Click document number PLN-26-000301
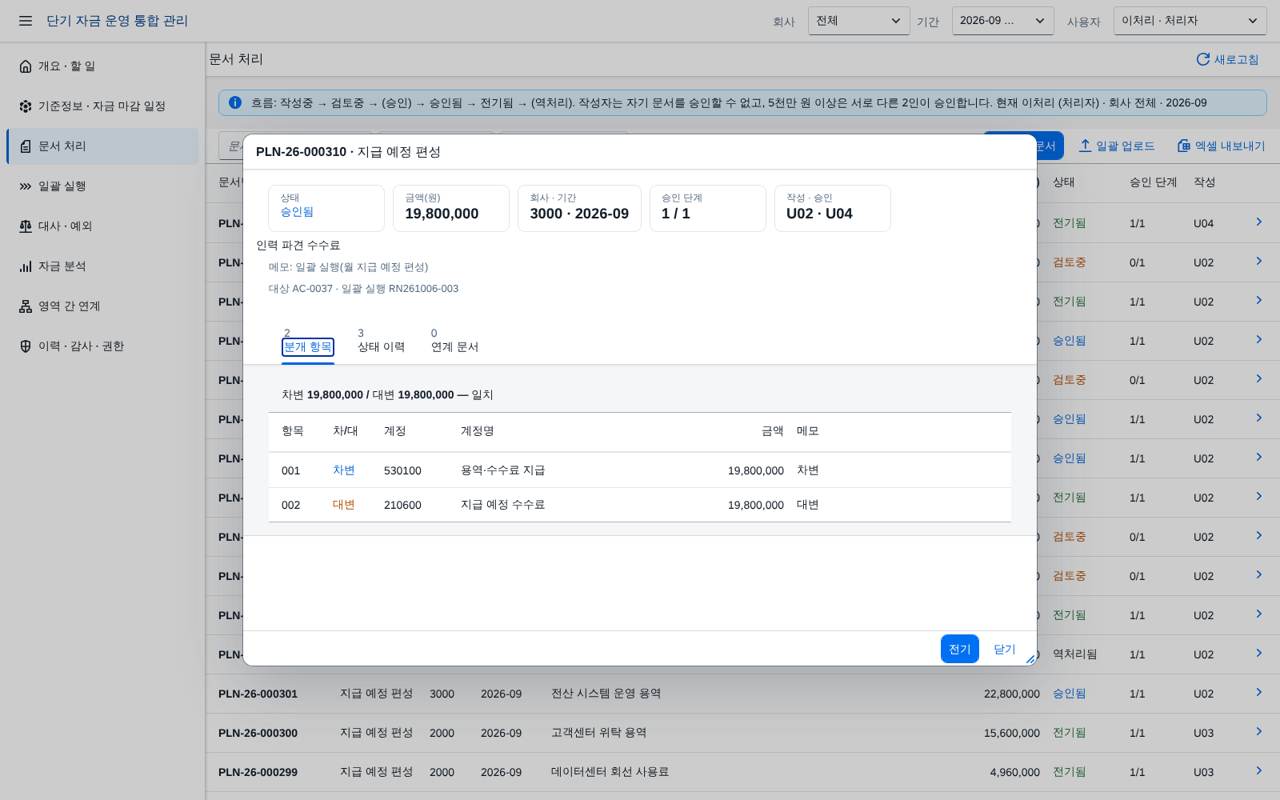Image resolution: width=1280 pixels, height=800 pixels. (258, 694)
